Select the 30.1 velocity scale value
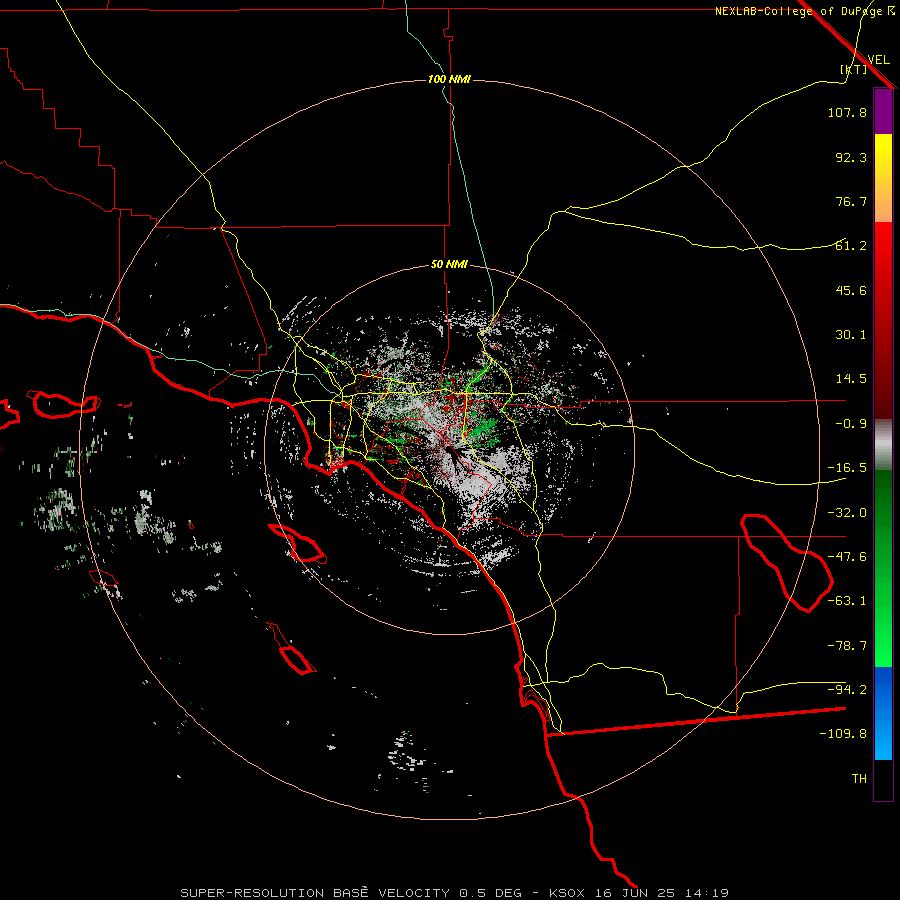900x900 pixels. [x=851, y=335]
